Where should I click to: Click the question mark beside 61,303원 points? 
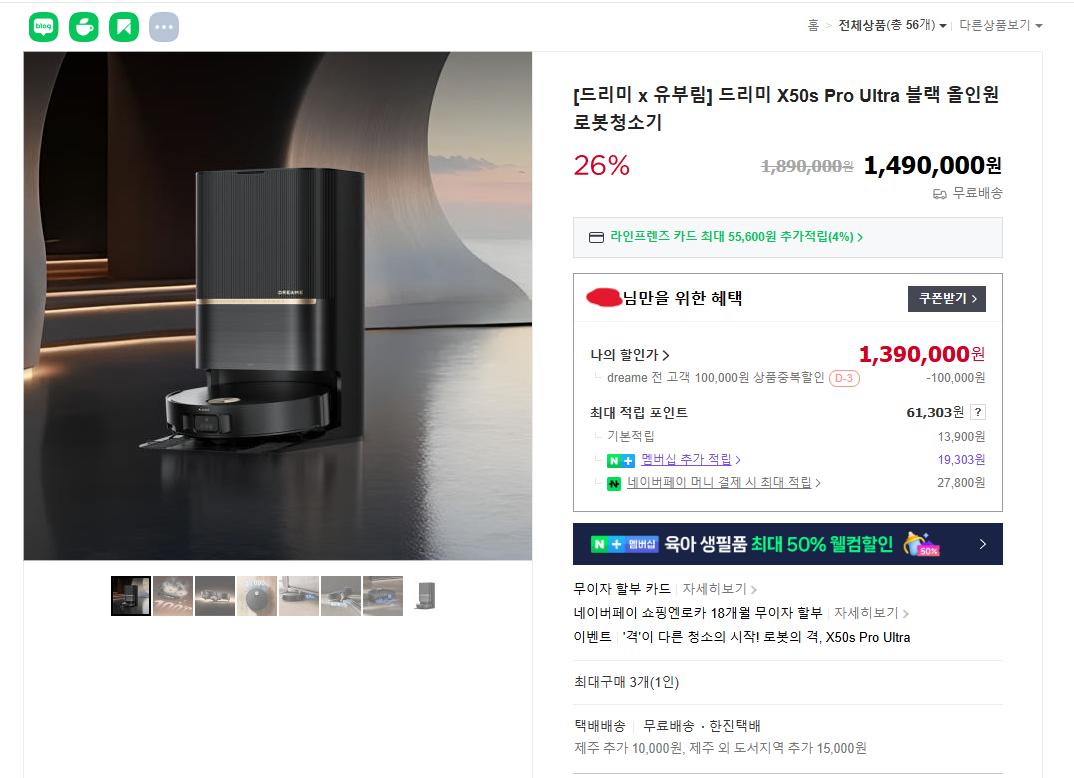point(978,412)
